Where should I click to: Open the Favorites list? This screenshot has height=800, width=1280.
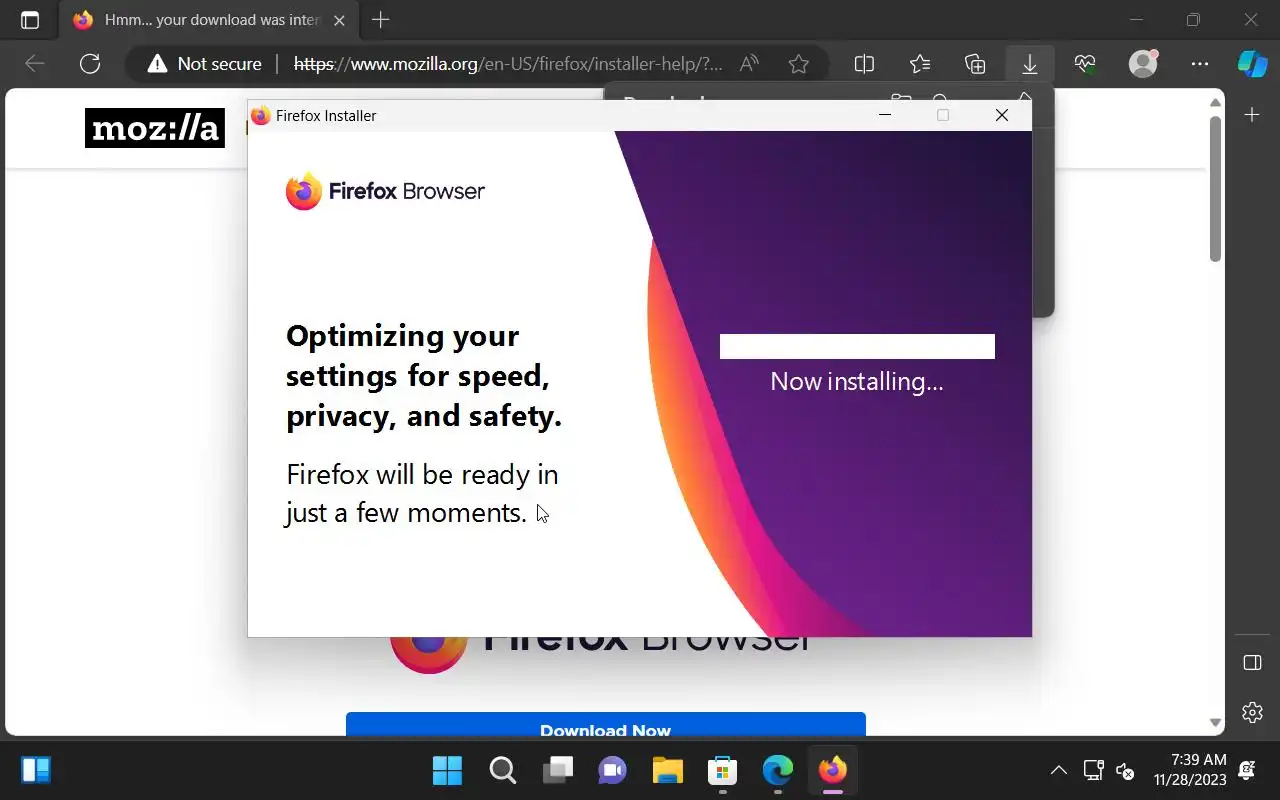(x=920, y=64)
